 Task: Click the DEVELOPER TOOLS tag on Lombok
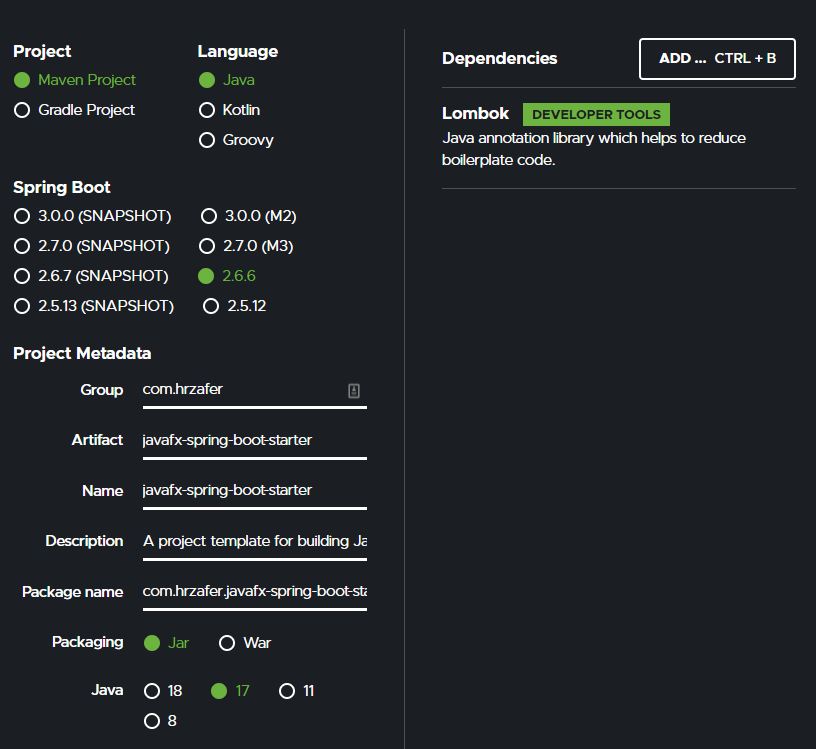(596, 115)
